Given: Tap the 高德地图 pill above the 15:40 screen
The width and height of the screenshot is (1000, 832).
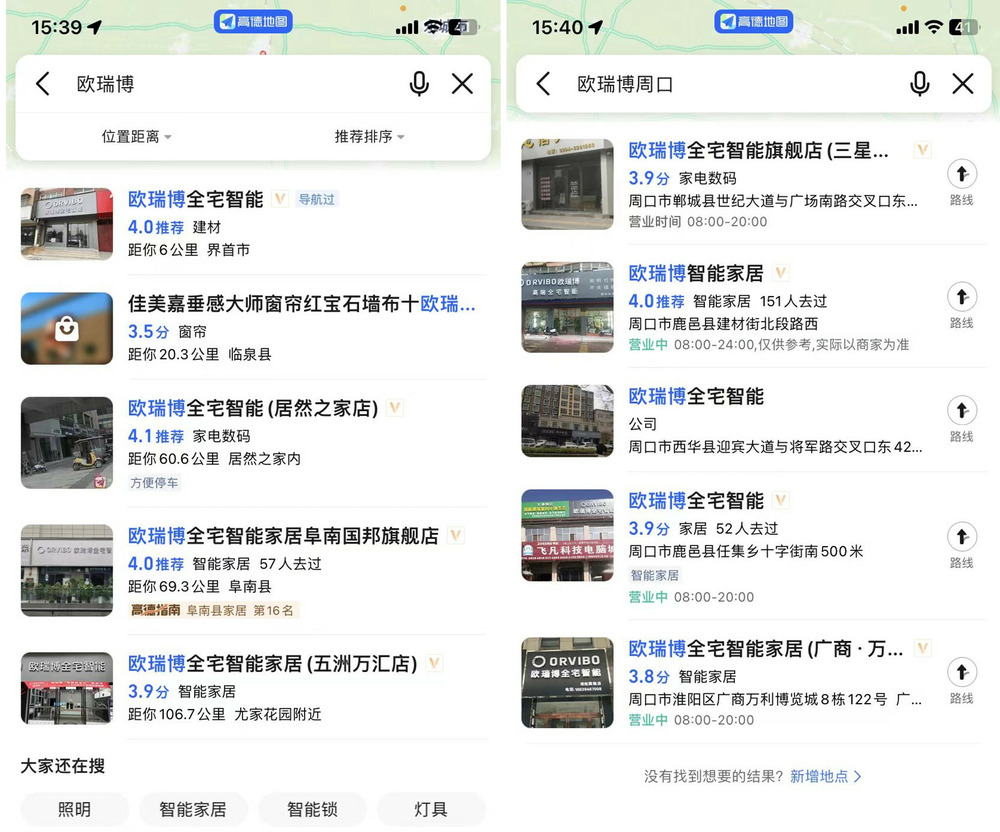Looking at the screenshot, I should pyautogui.click(x=754, y=22).
